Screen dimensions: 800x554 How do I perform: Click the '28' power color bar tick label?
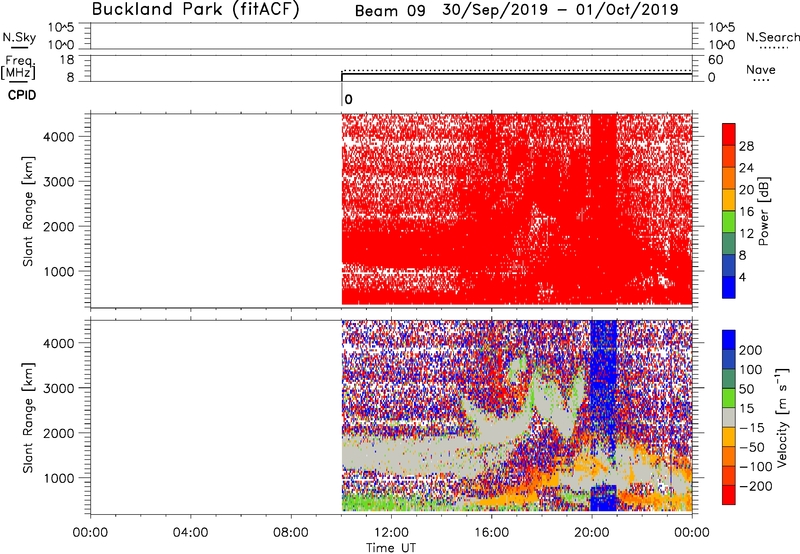(746, 146)
